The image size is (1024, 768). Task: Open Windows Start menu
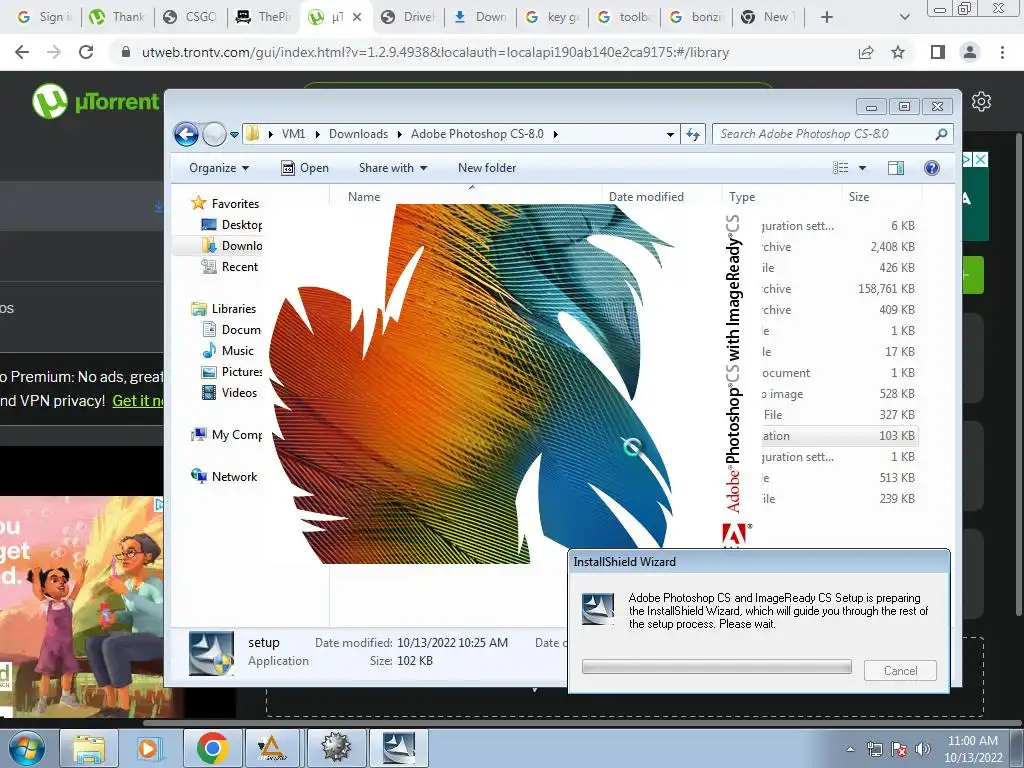coord(27,748)
